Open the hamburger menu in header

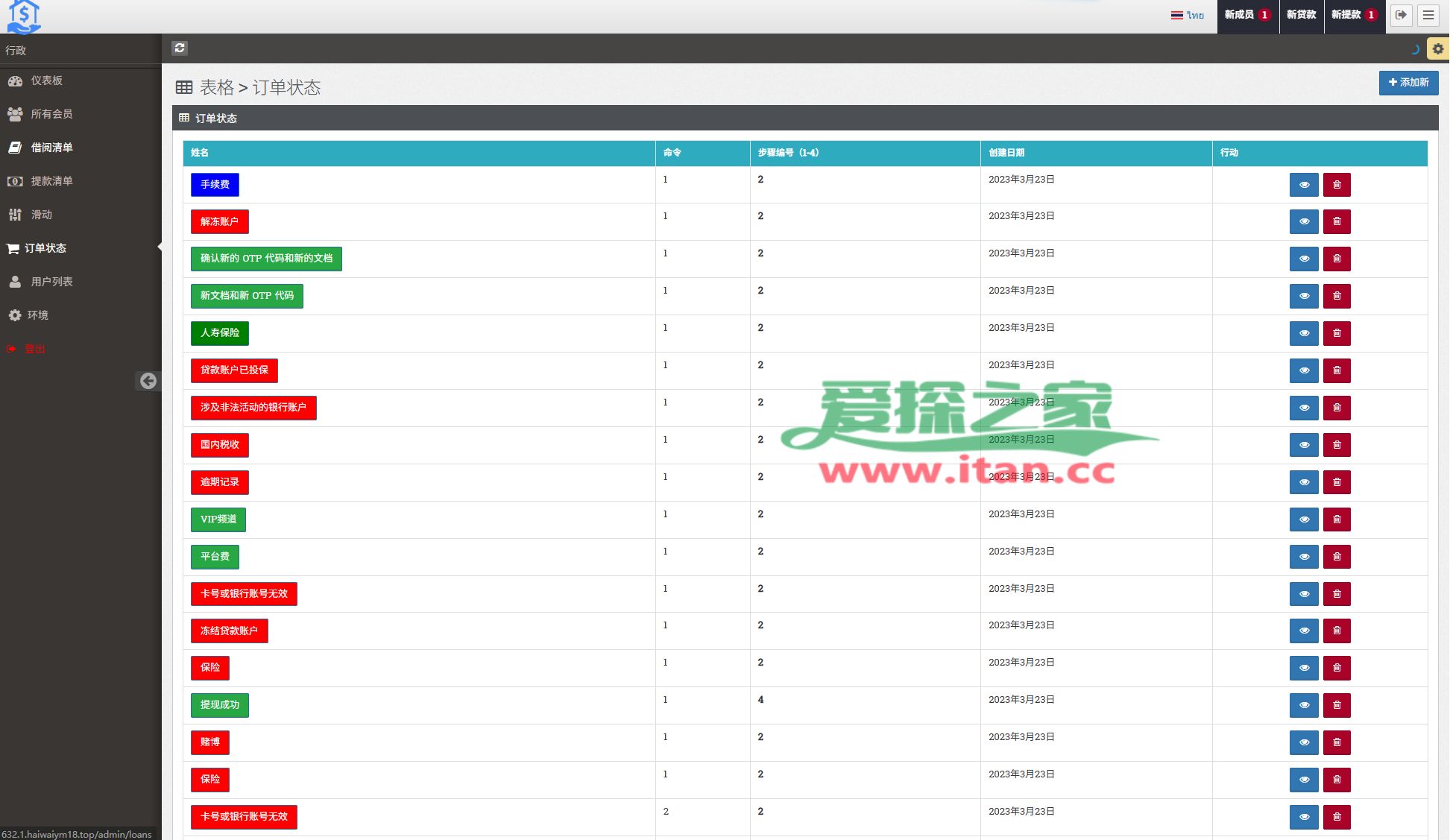[x=1428, y=15]
